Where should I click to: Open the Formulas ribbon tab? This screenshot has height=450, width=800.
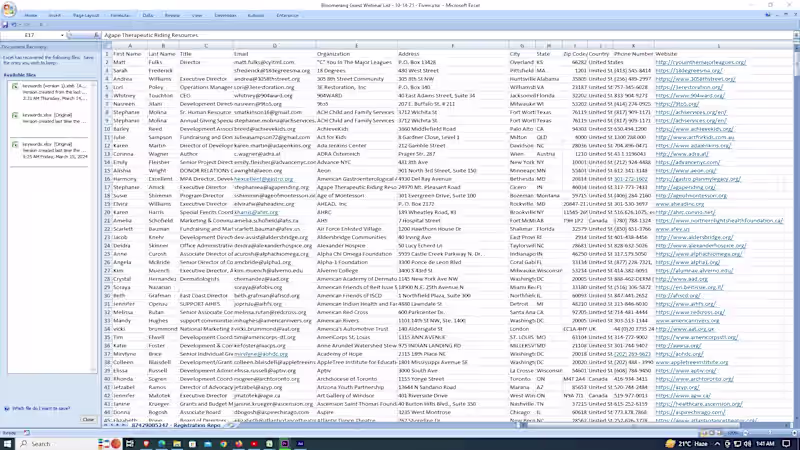tap(120, 15)
